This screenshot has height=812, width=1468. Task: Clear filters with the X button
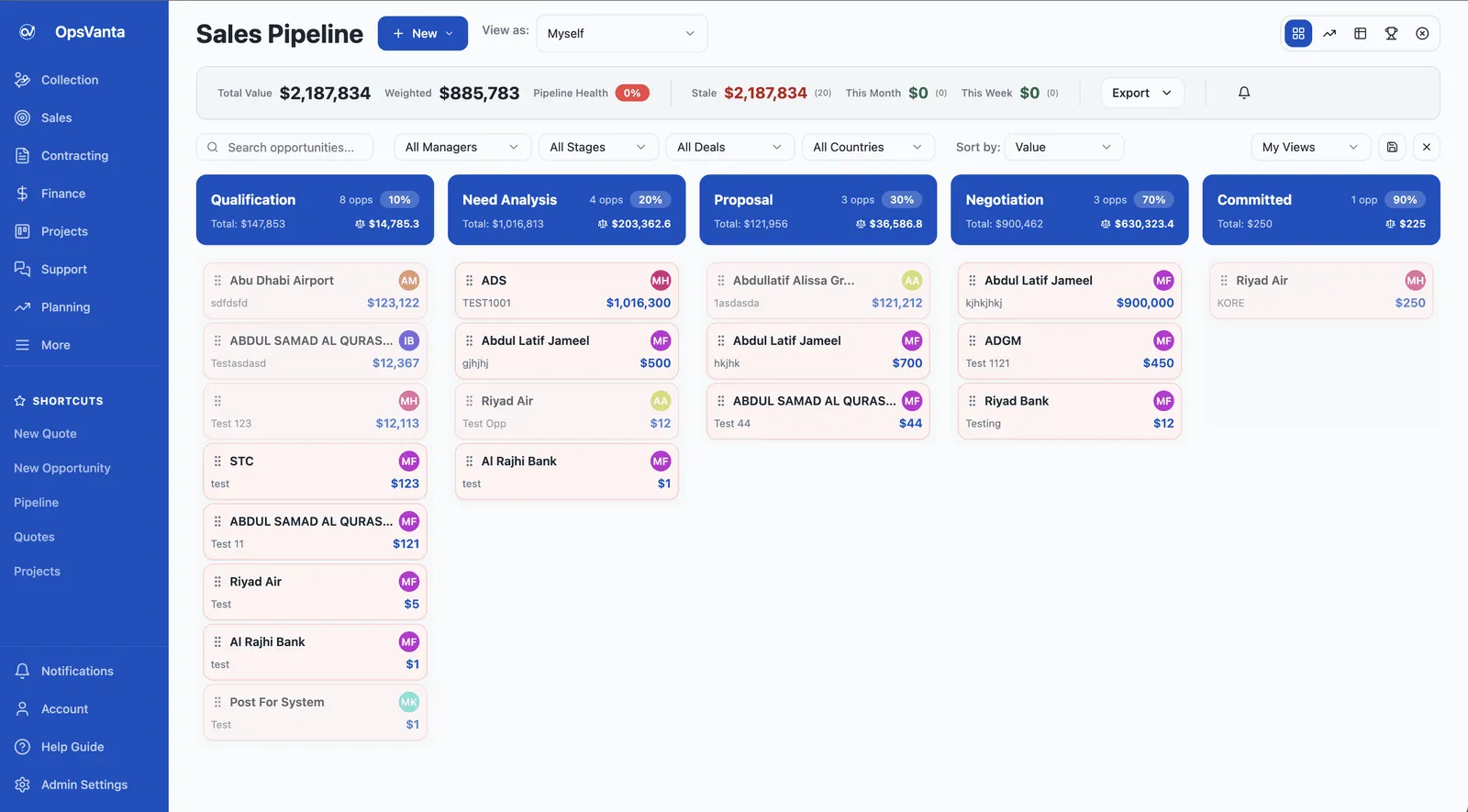point(1427,147)
